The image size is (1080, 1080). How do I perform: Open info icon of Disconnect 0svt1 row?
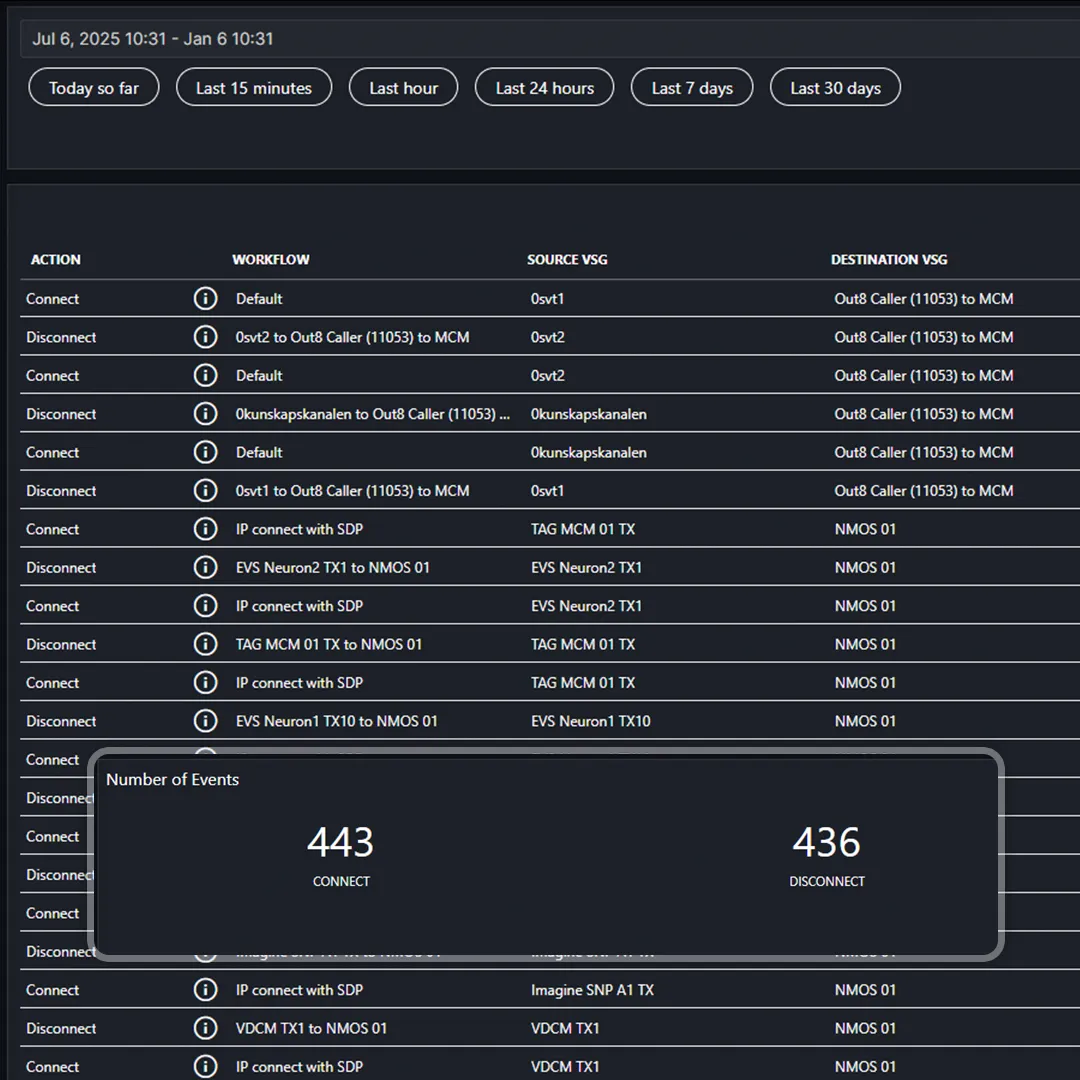point(205,491)
